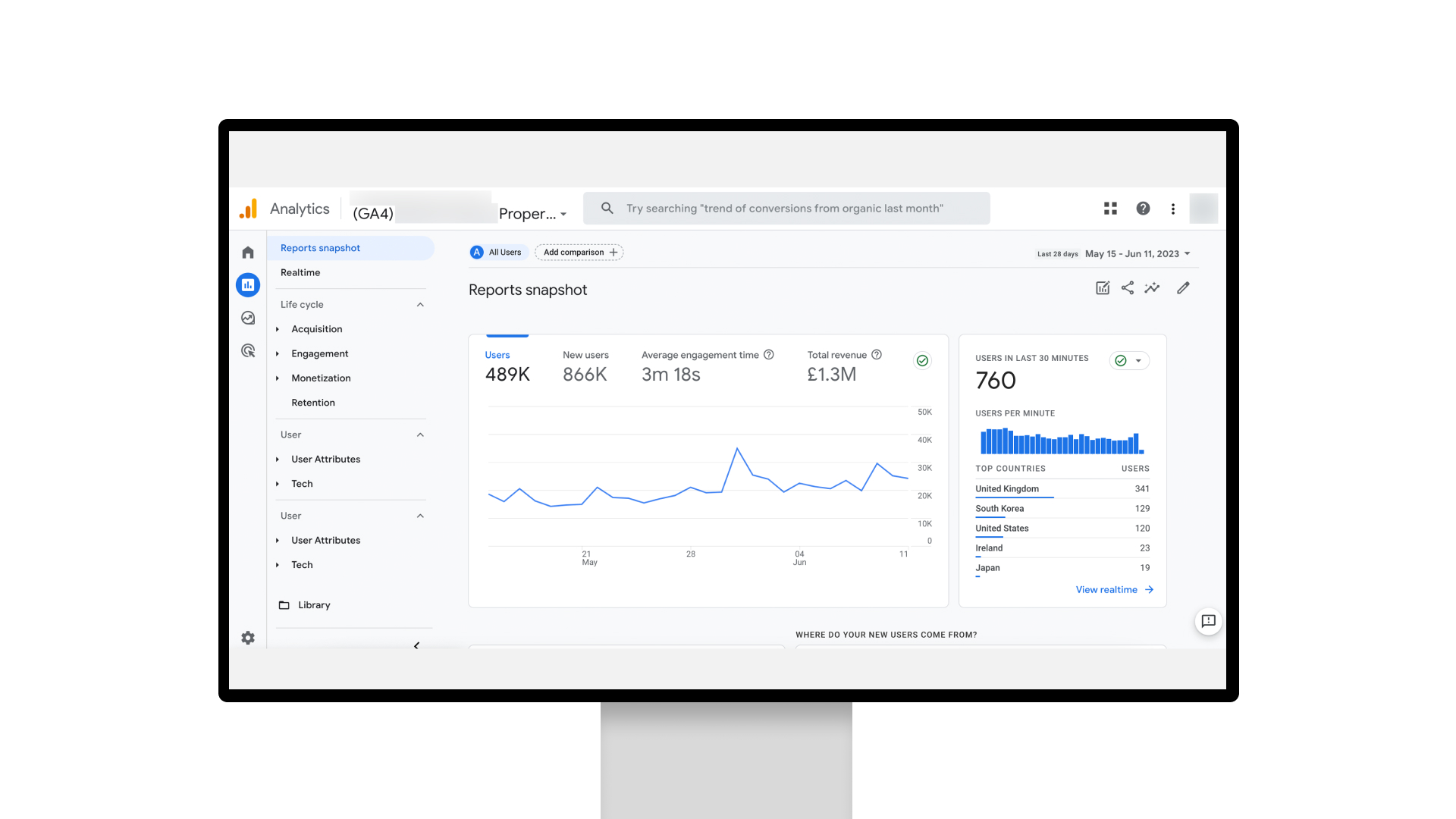Viewport: 1456px width, 819px height.
Task: Open the send feedback icon button
Action: 1208,621
